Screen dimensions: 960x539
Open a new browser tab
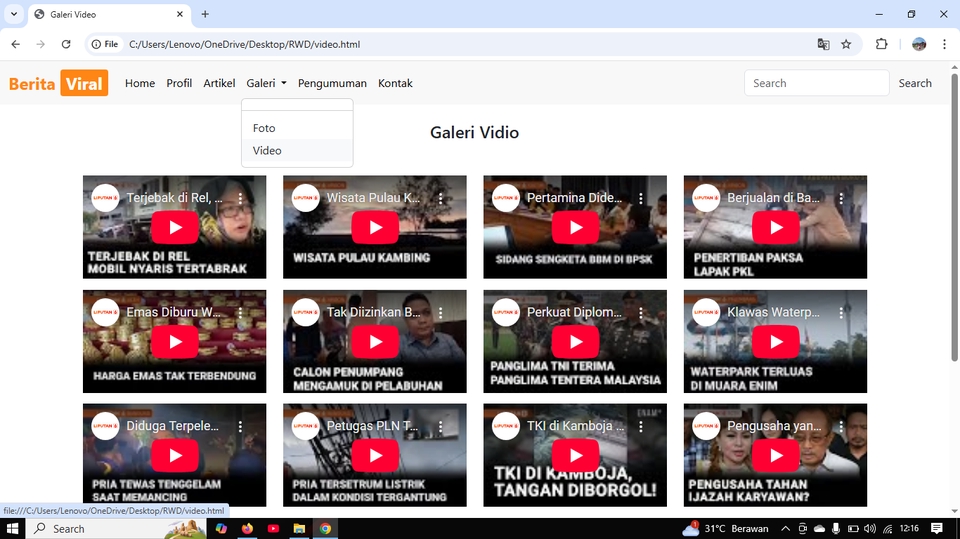[205, 14]
